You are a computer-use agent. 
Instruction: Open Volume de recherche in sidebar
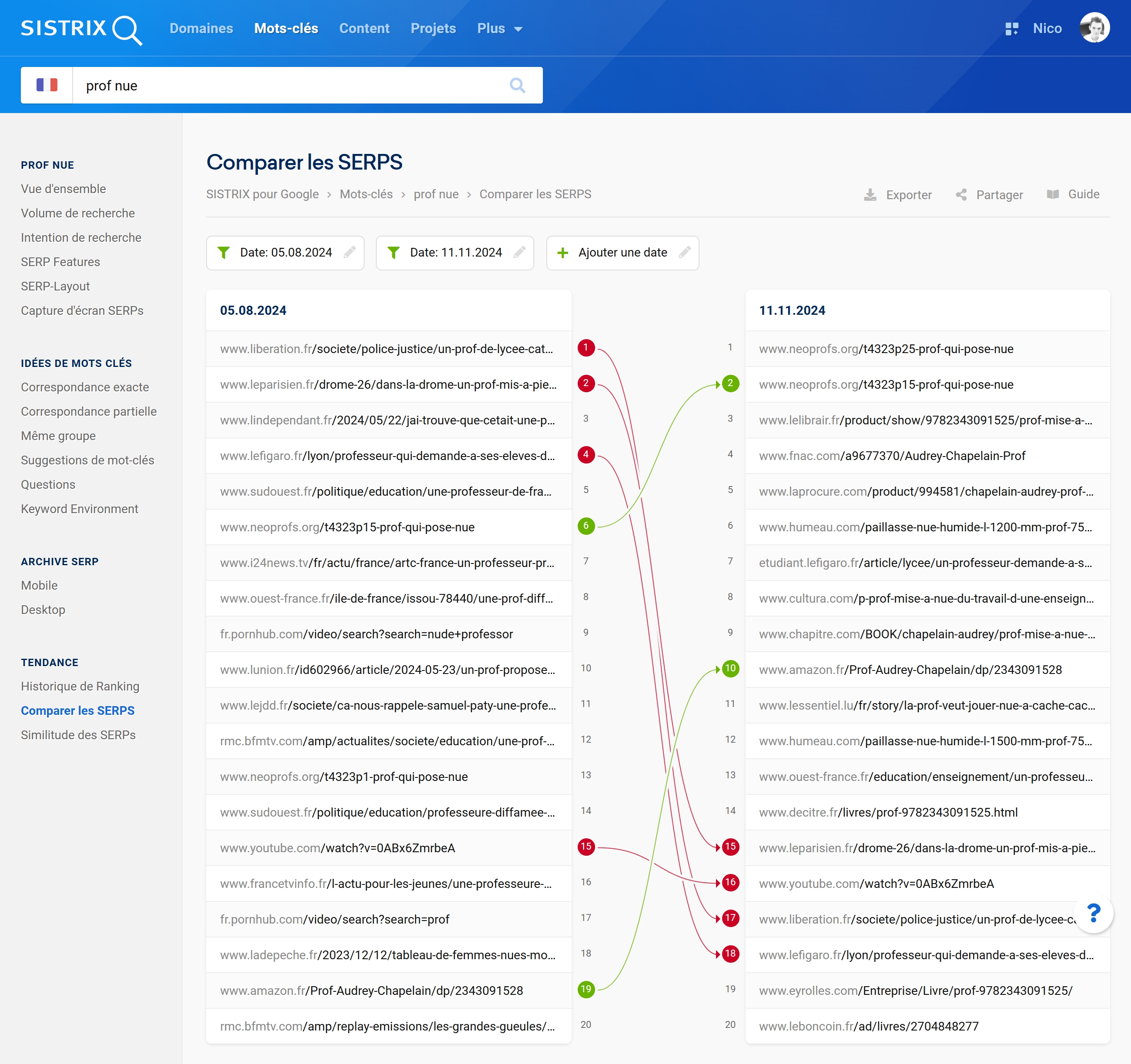pyautogui.click(x=78, y=213)
